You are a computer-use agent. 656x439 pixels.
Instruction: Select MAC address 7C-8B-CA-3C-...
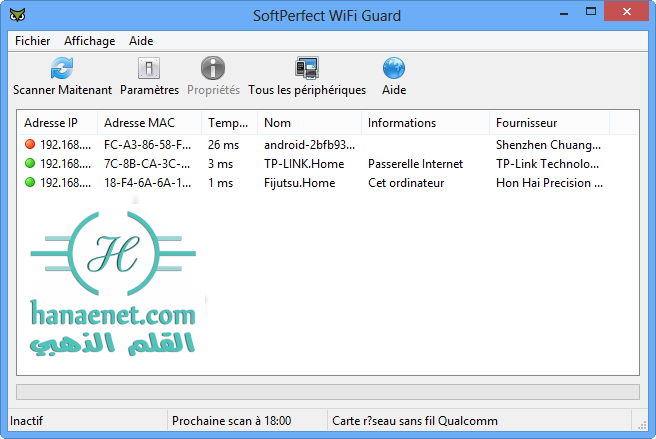(147, 164)
